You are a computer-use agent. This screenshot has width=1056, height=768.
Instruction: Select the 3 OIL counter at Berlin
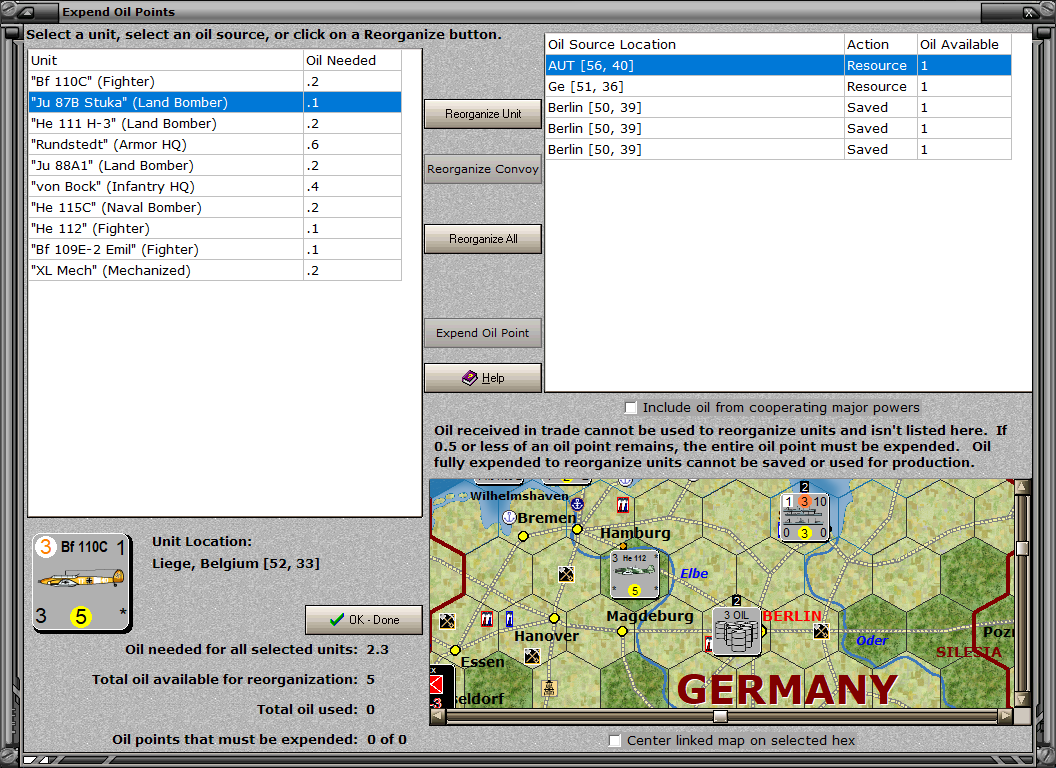(737, 631)
